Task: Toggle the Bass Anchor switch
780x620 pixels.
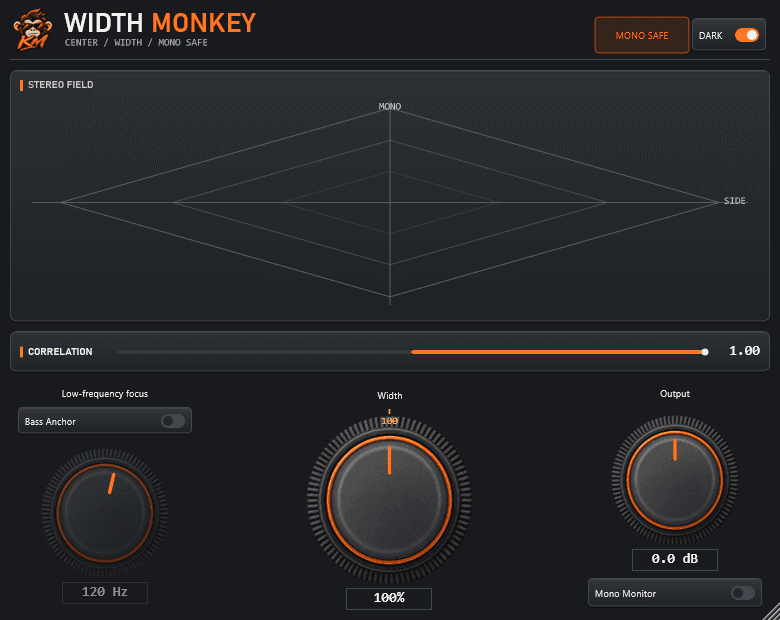Action: pos(173,421)
